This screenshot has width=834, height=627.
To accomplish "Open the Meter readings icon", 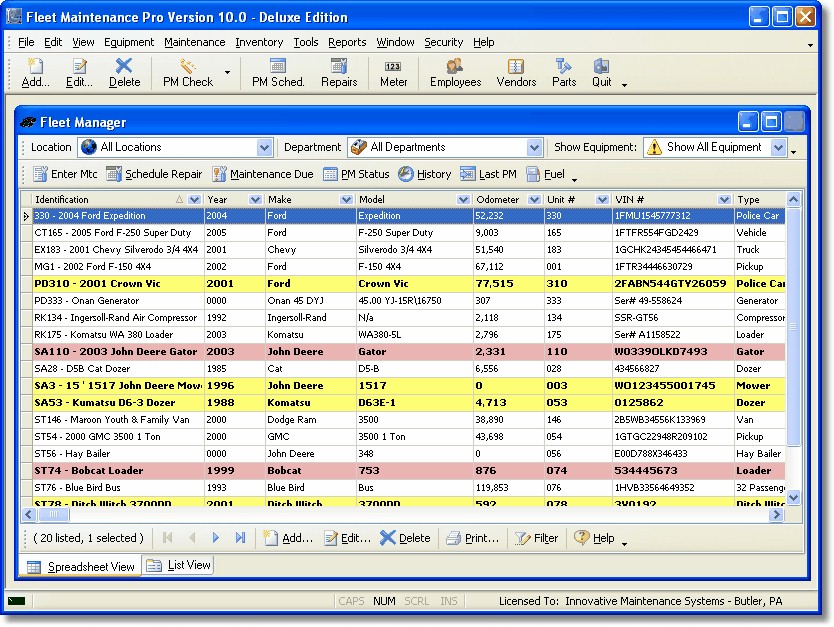I will (393, 66).
